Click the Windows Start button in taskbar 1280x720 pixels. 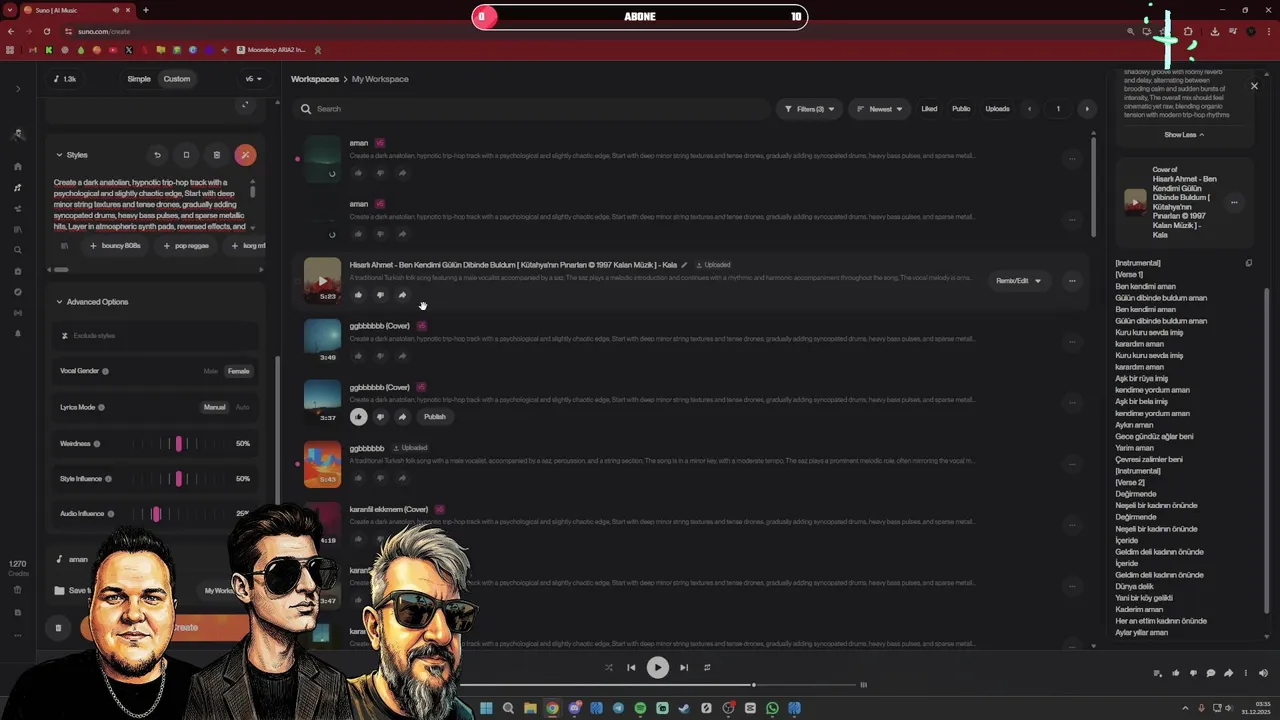tap(486, 708)
